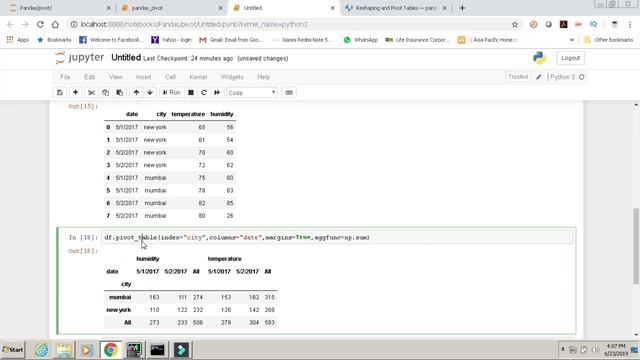Go to the browser home page
Viewport: 640px width, 360px height.
coord(55,24)
